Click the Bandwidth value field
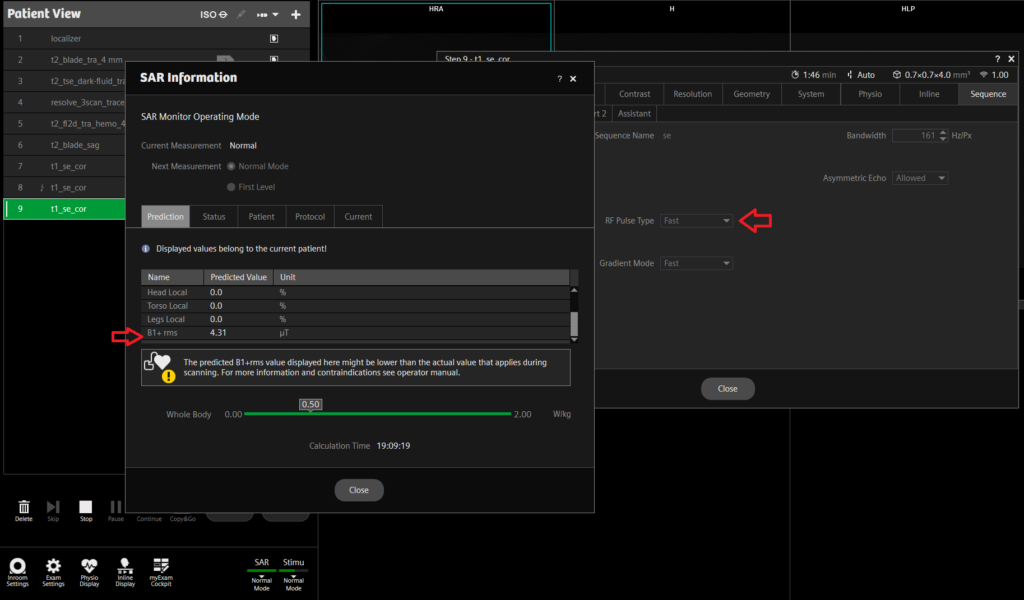The width and height of the screenshot is (1024, 600). pyautogui.click(x=915, y=136)
